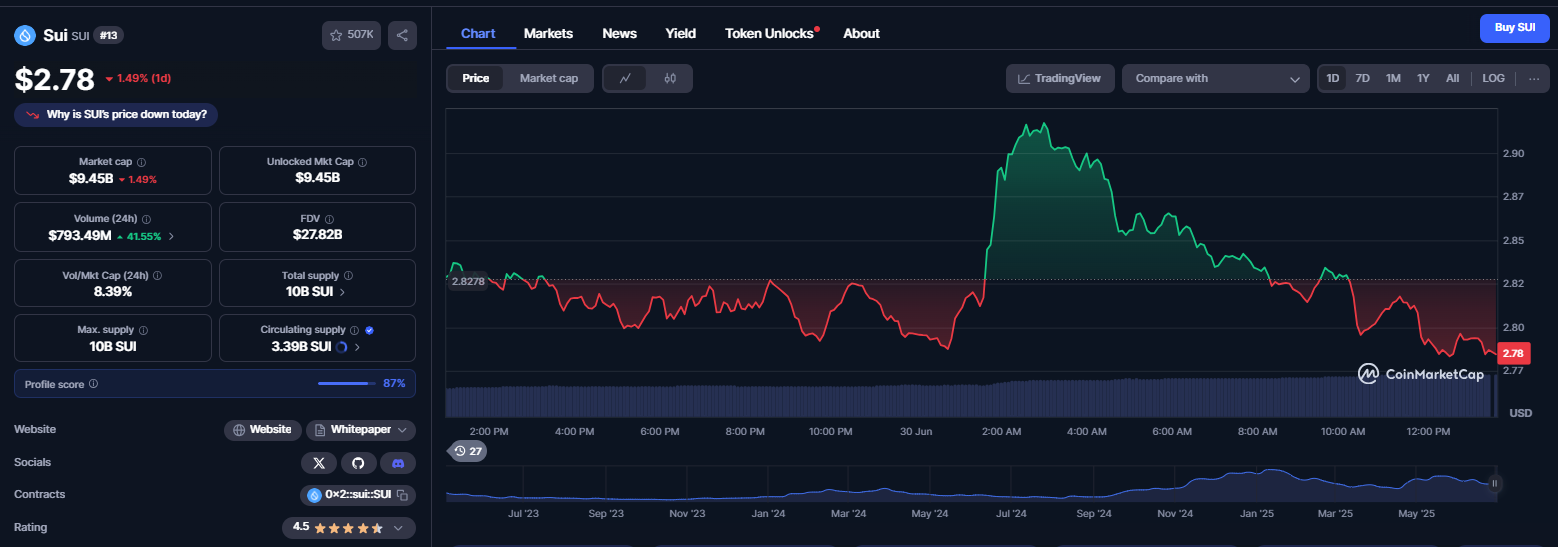Add Sui to watchlist with star button
The image size is (1558, 547).
coord(352,35)
